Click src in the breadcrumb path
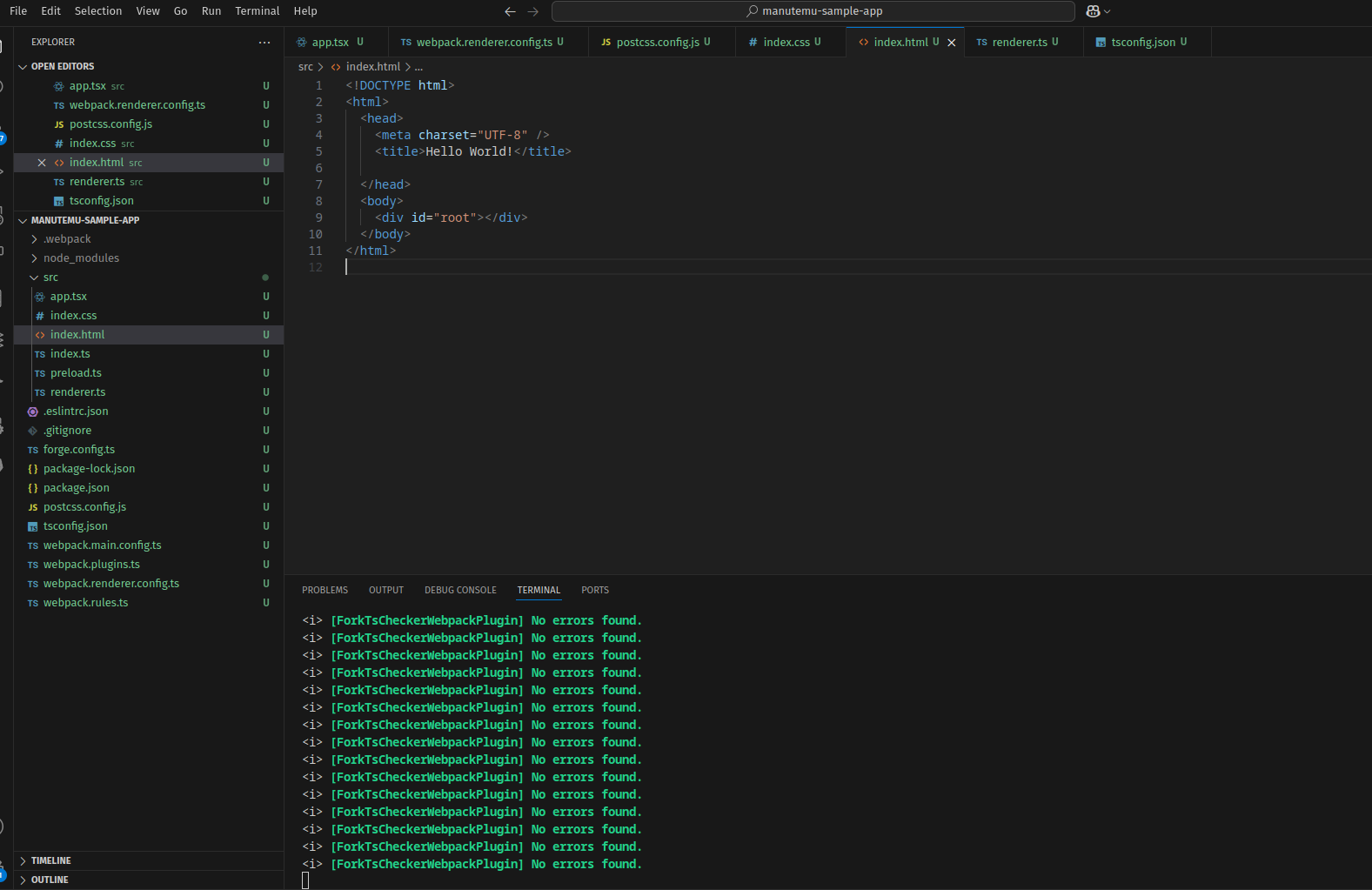 point(305,67)
